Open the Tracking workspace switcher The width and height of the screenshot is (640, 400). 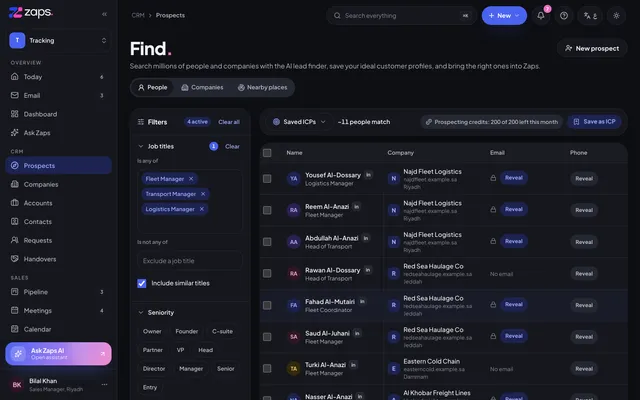point(58,40)
